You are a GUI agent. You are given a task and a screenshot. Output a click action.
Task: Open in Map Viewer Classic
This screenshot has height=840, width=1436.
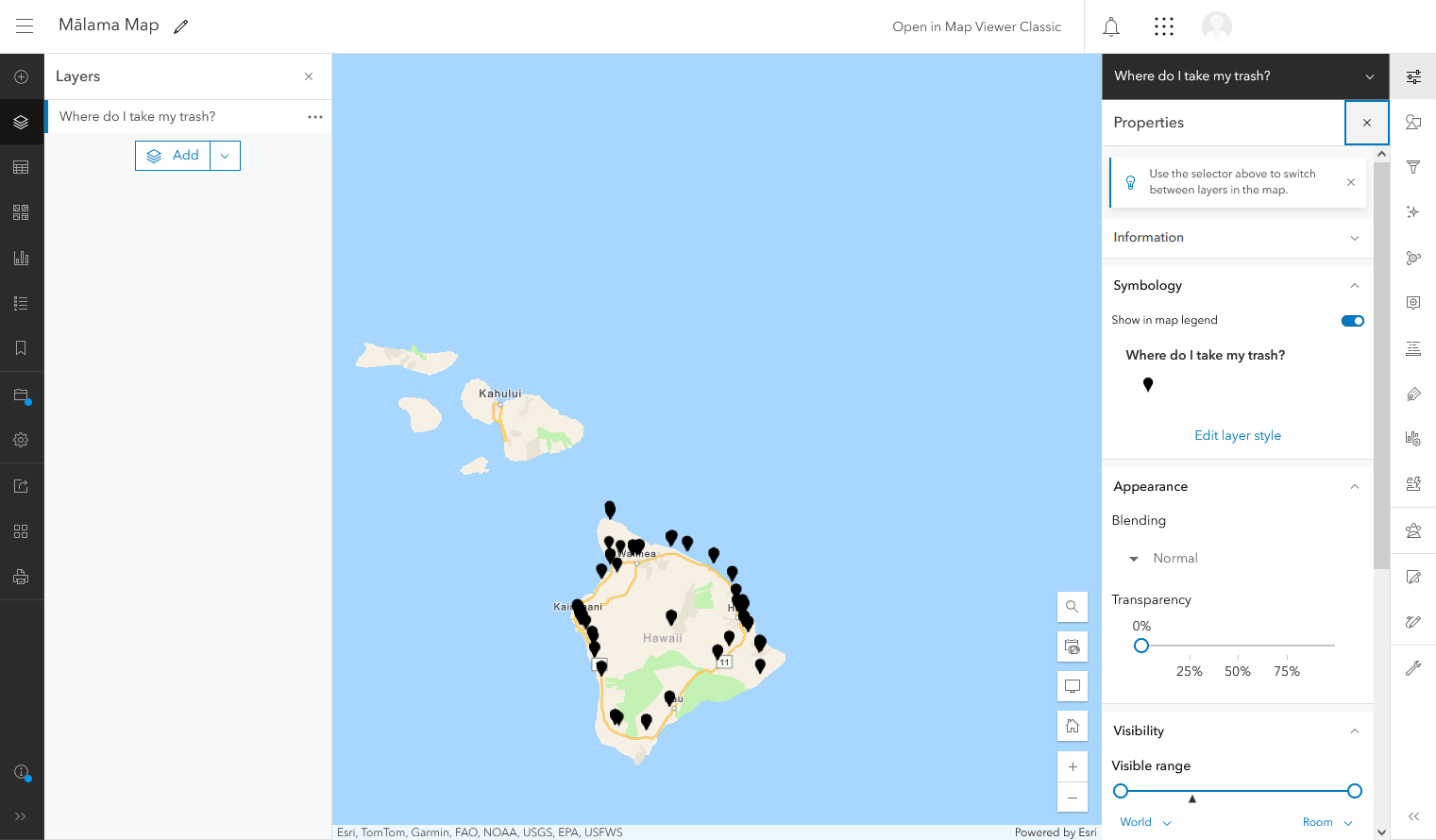(x=976, y=26)
